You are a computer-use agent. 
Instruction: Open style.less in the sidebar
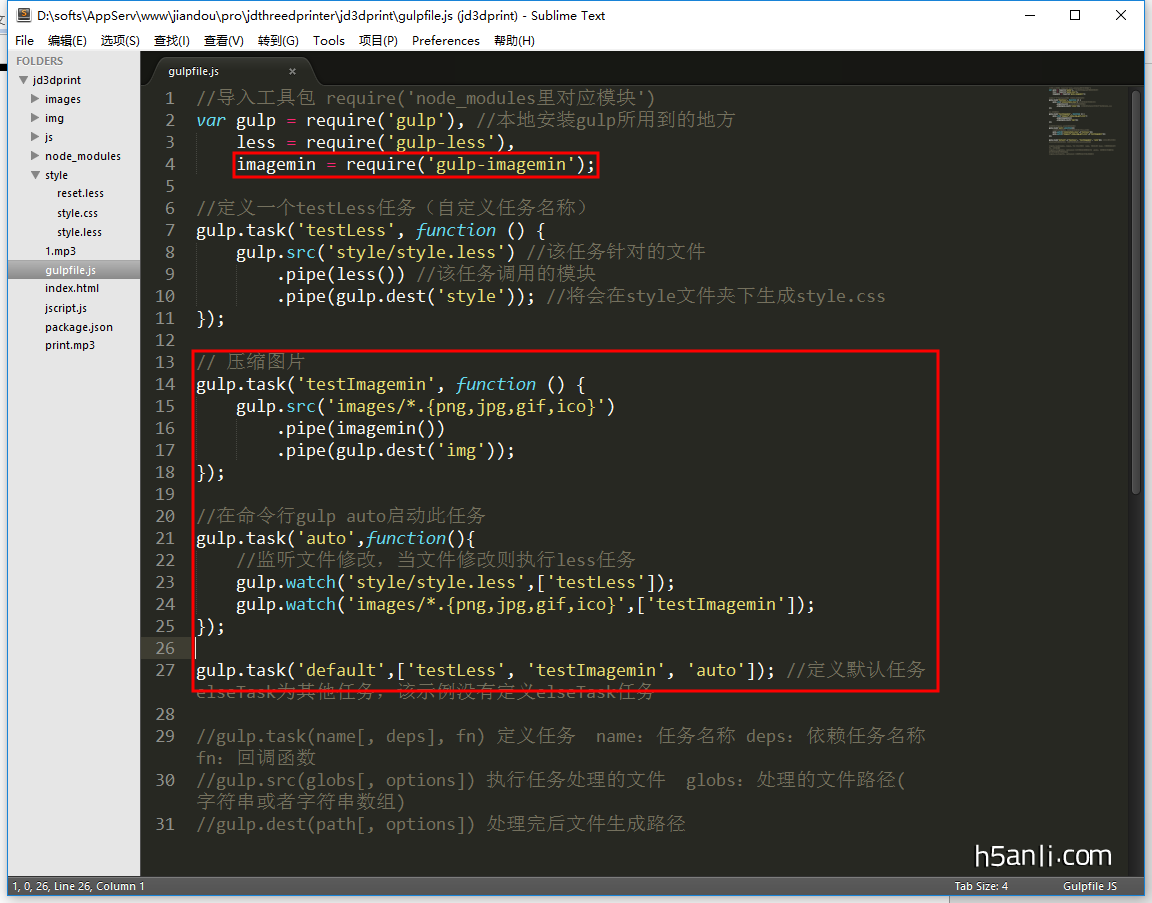click(x=79, y=232)
